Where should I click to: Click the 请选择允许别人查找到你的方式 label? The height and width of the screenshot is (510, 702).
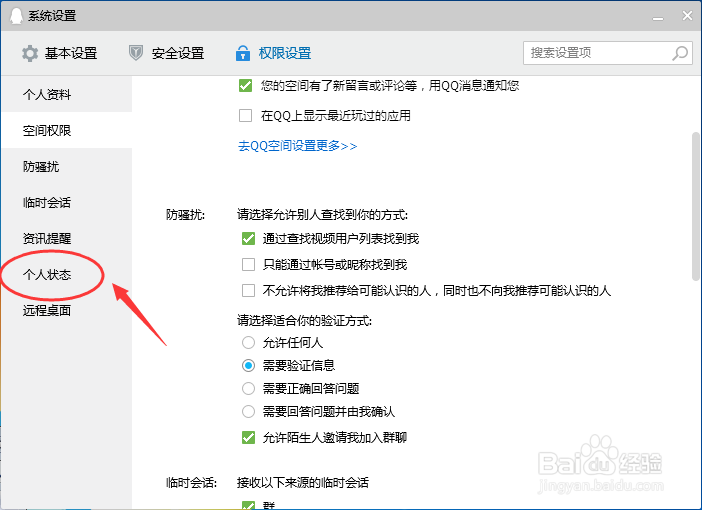(x=322, y=215)
